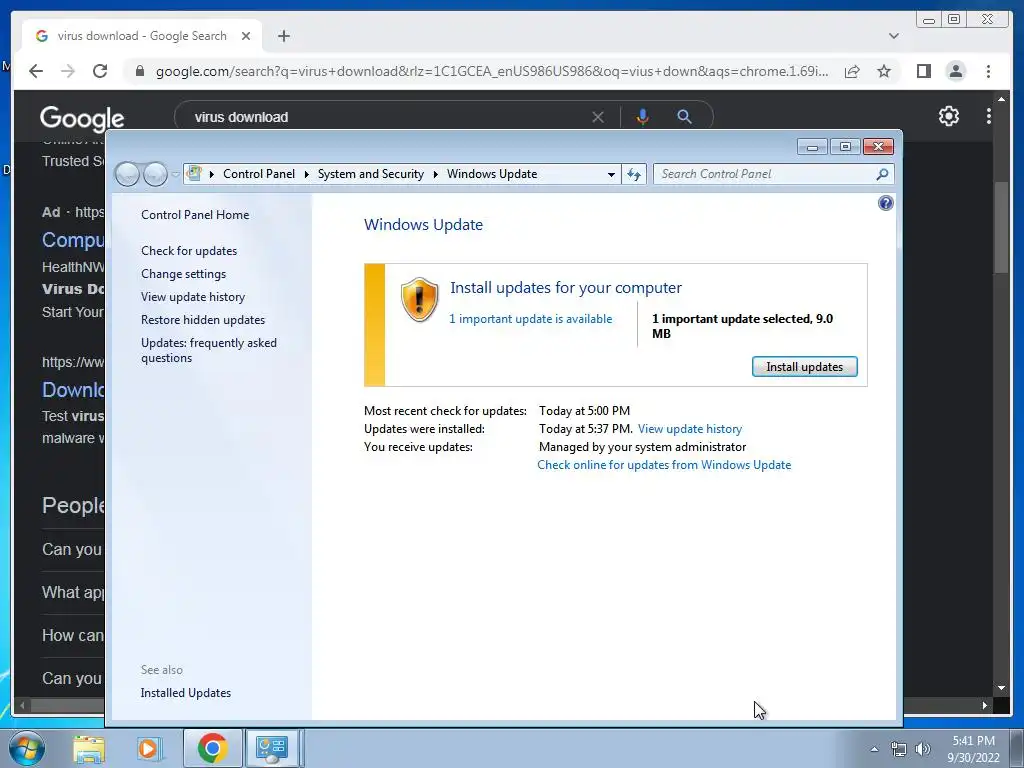Open View update history link beside install time
The height and width of the screenshot is (768, 1024).
point(690,429)
